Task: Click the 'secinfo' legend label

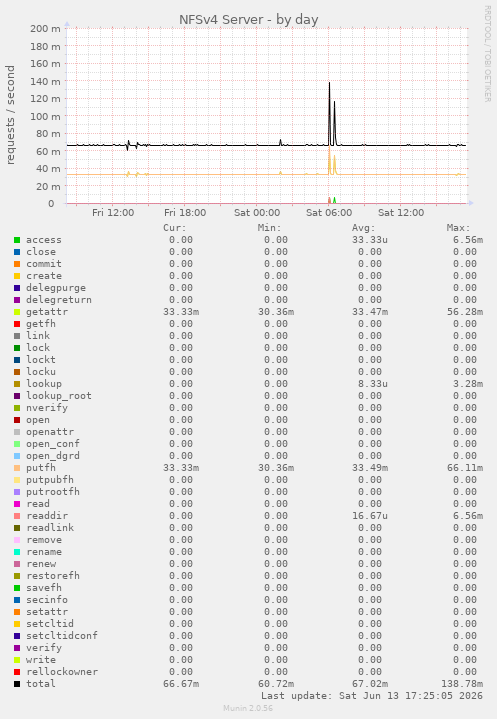Action: click(47, 600)
